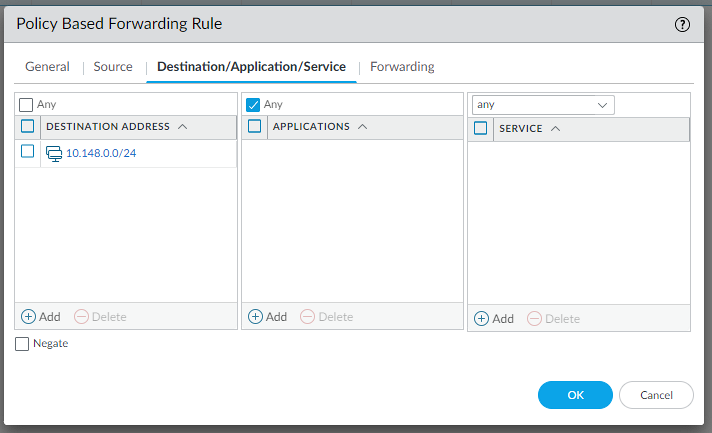Click the Add icon under Applications

256,316
